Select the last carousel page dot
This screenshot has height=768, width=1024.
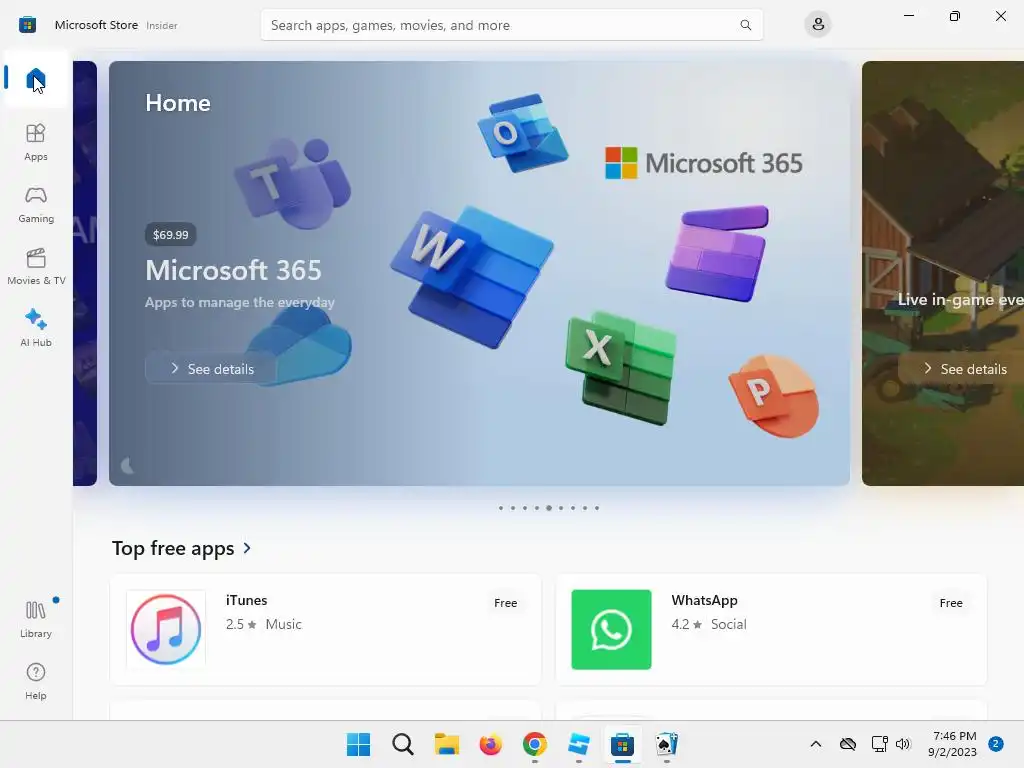pyautogui.click(x=597, y=508)
